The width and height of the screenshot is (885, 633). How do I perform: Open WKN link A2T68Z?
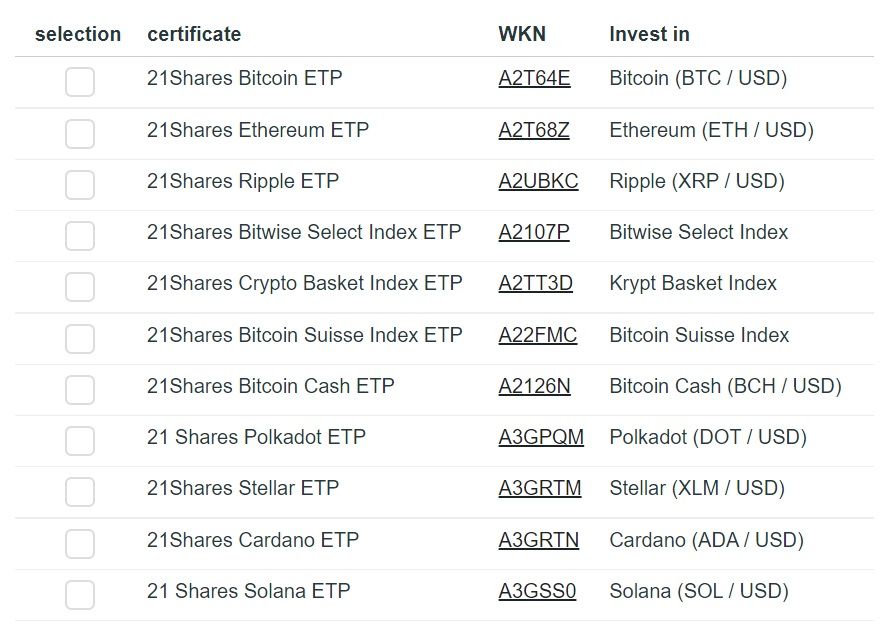click(x=533, y=130)
